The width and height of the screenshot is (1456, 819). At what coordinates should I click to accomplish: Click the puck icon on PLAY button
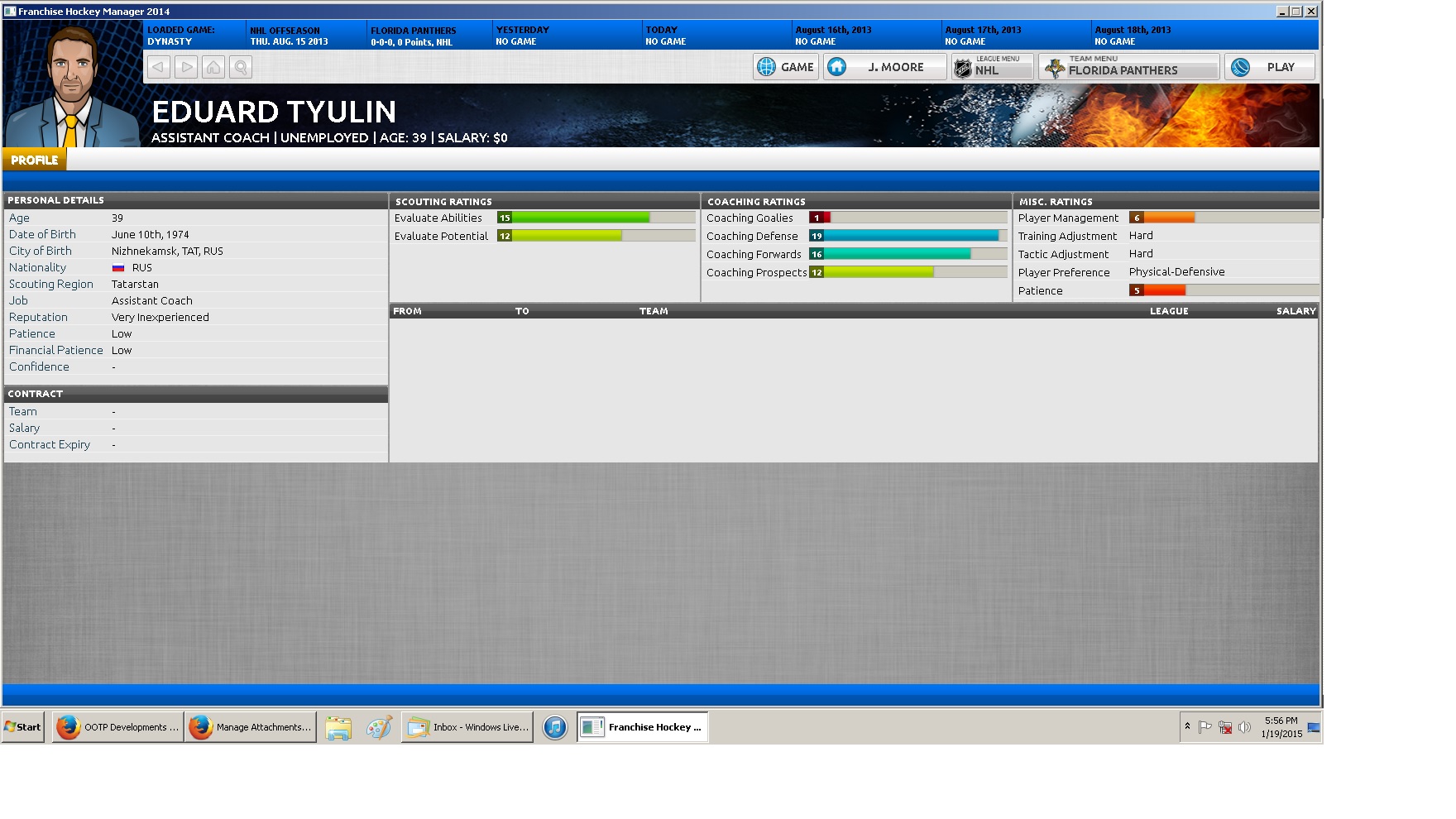coord(1240,67)
